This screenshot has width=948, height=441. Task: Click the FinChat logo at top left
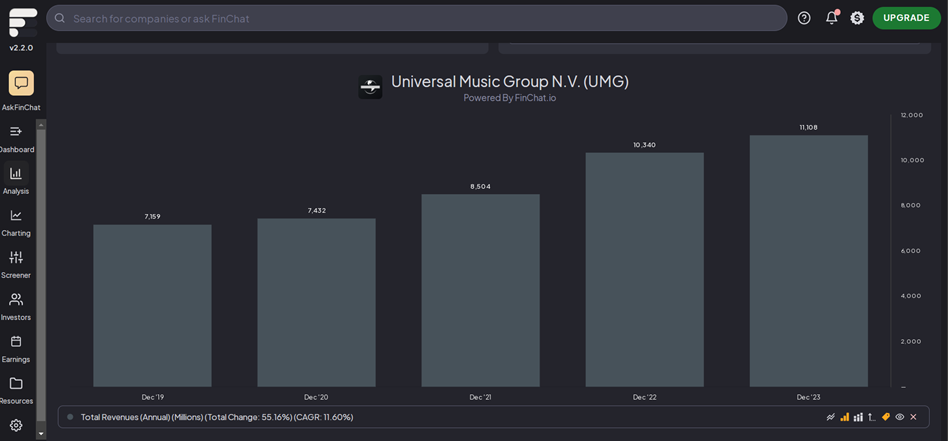[23, 22]
